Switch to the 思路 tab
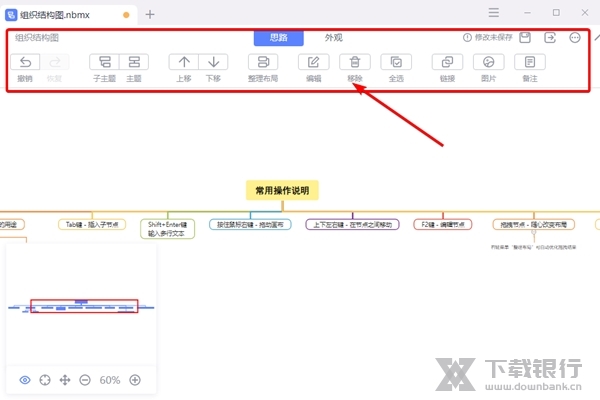Screen dimensions: 600x400 click(279, 38)
